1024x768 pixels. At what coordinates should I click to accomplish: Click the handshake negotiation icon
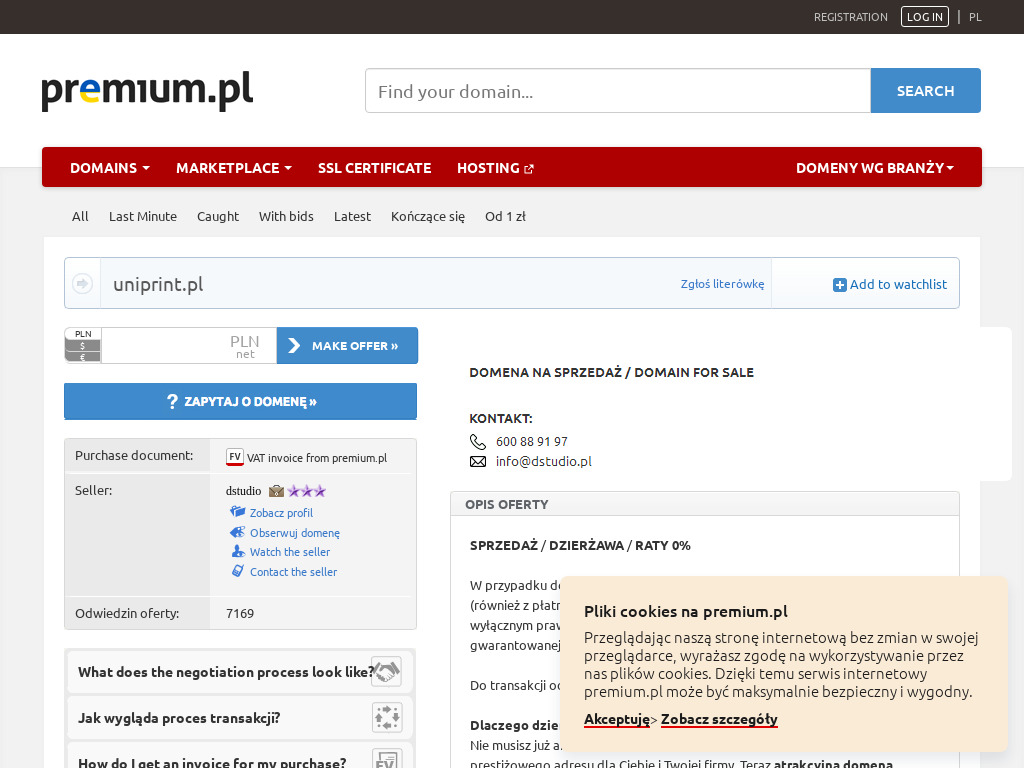point(387,671)
